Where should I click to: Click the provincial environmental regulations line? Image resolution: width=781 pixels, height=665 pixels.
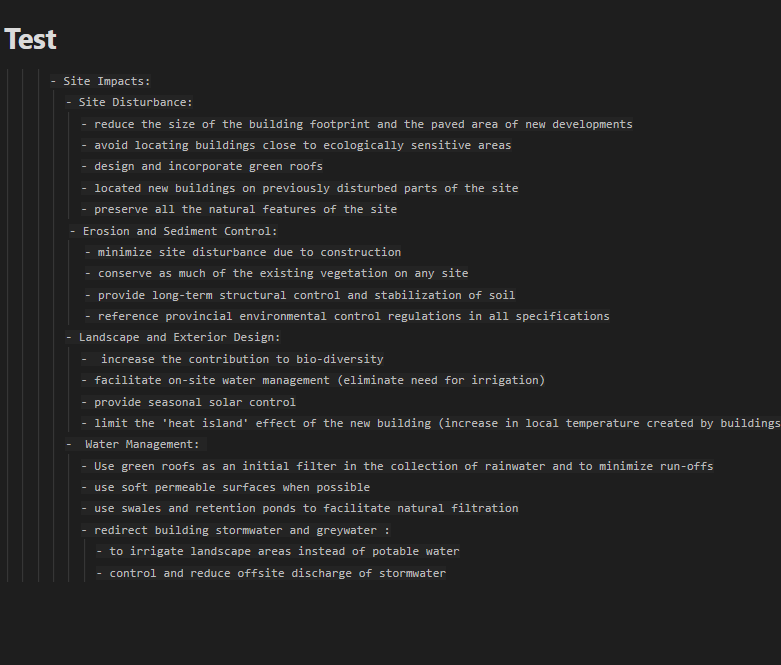coord(347,316)
